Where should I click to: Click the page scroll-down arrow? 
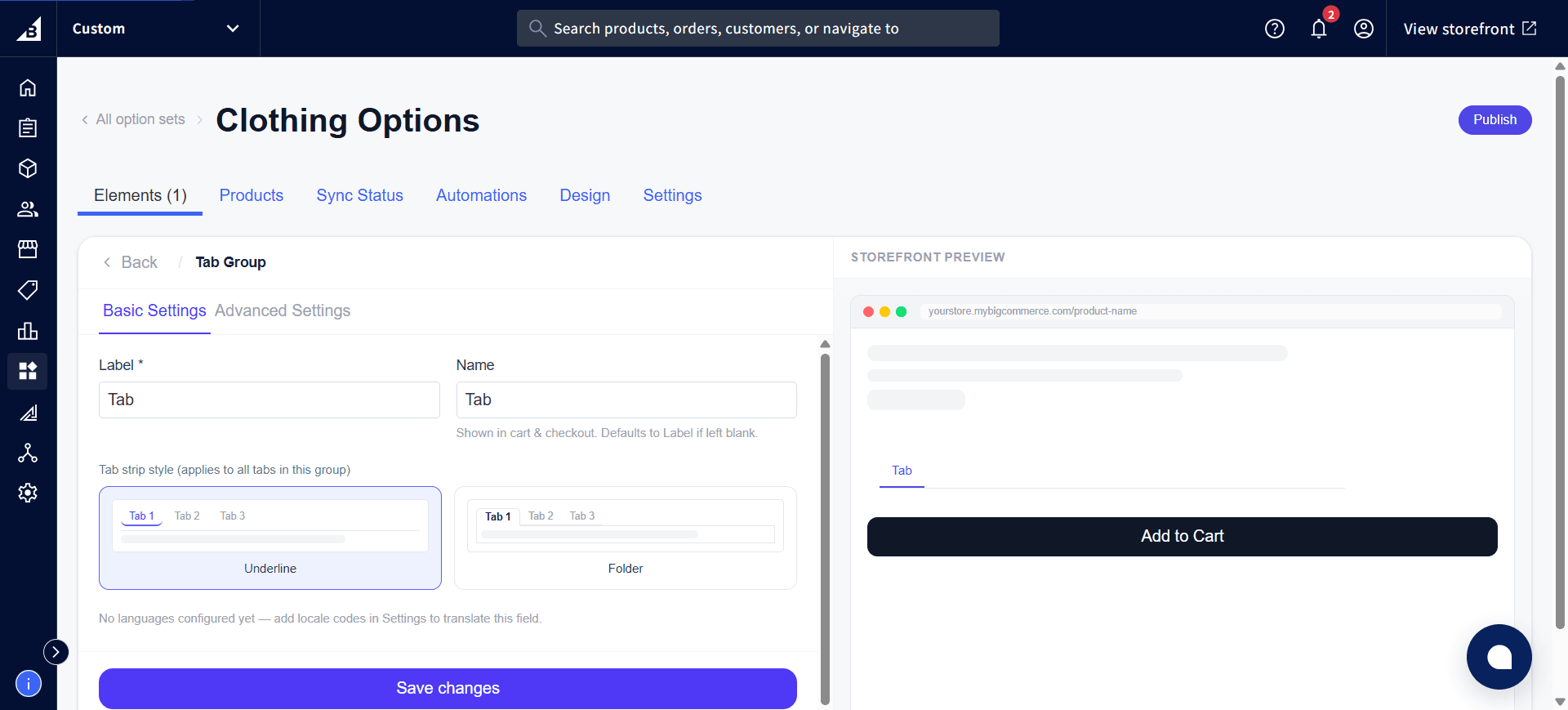point(1560,701)
